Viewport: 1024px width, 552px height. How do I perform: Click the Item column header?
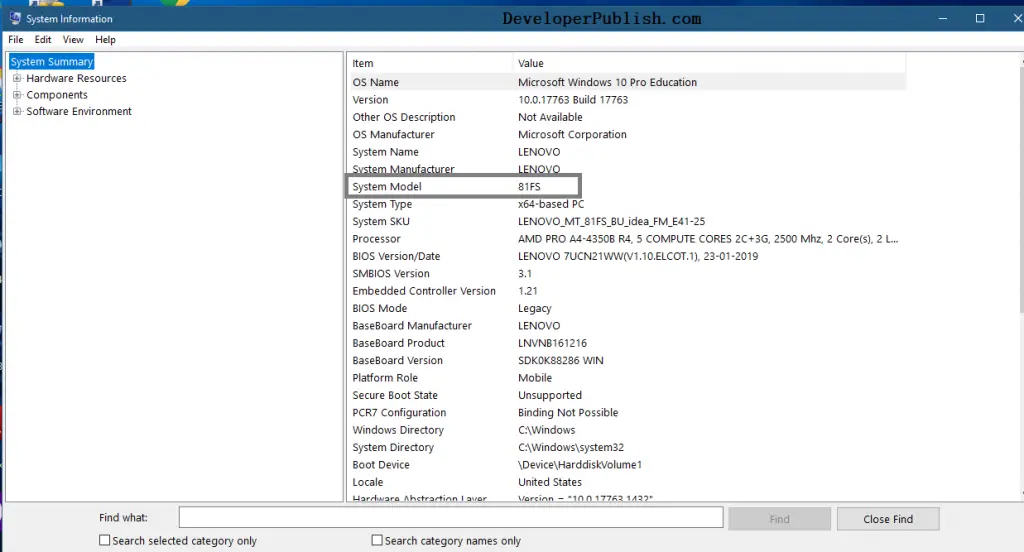coord(430,63)
